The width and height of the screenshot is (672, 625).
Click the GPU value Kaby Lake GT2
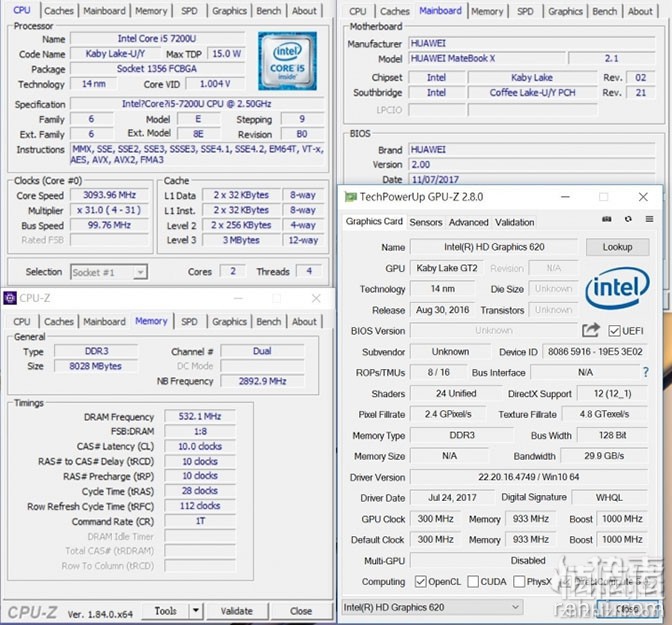[447, 268]
